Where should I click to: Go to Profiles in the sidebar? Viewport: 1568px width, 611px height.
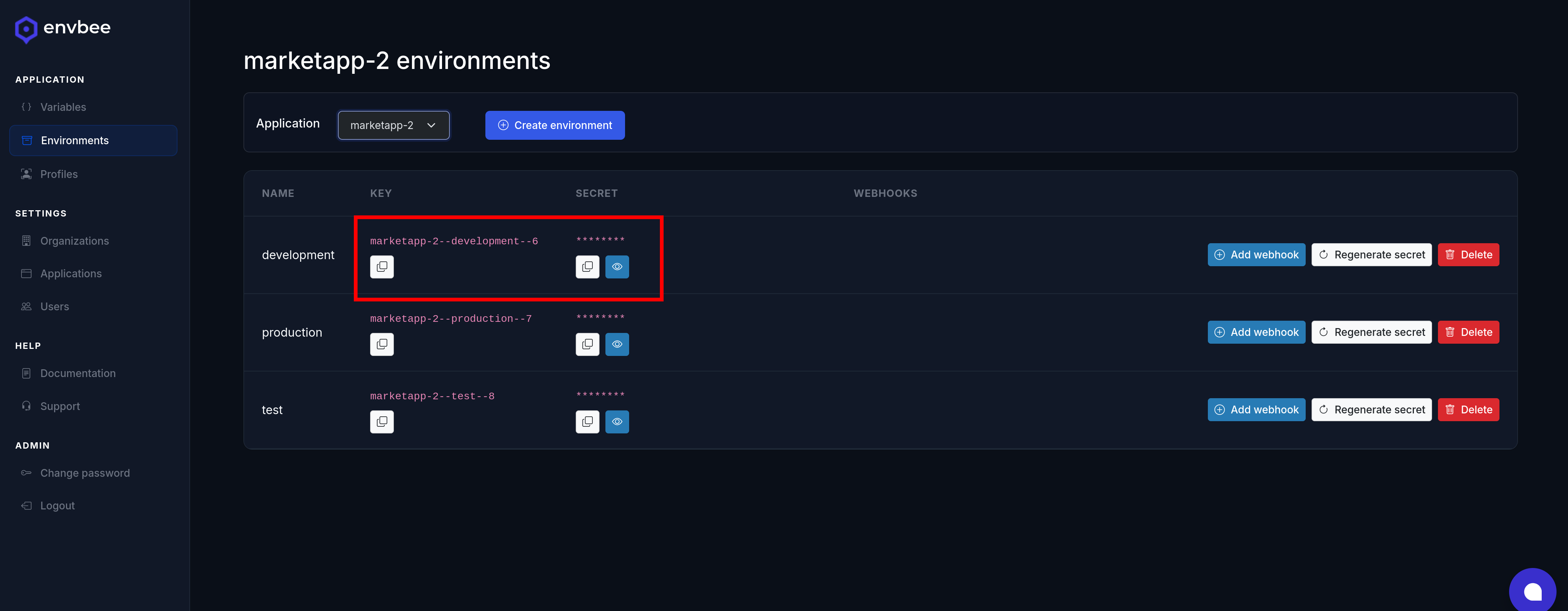pyautogui.click(x=94, y=174)
